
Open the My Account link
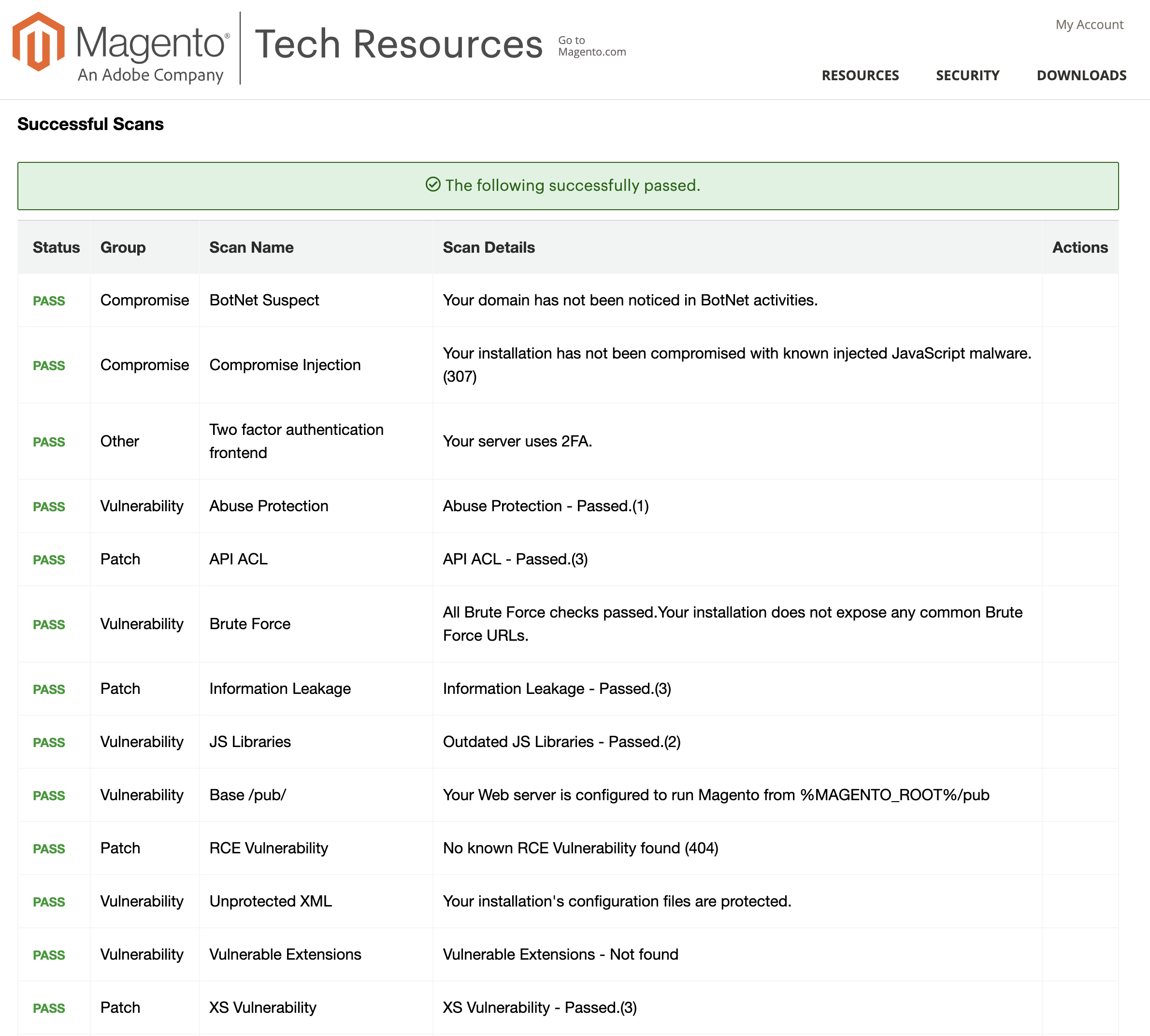[1089, 25]
